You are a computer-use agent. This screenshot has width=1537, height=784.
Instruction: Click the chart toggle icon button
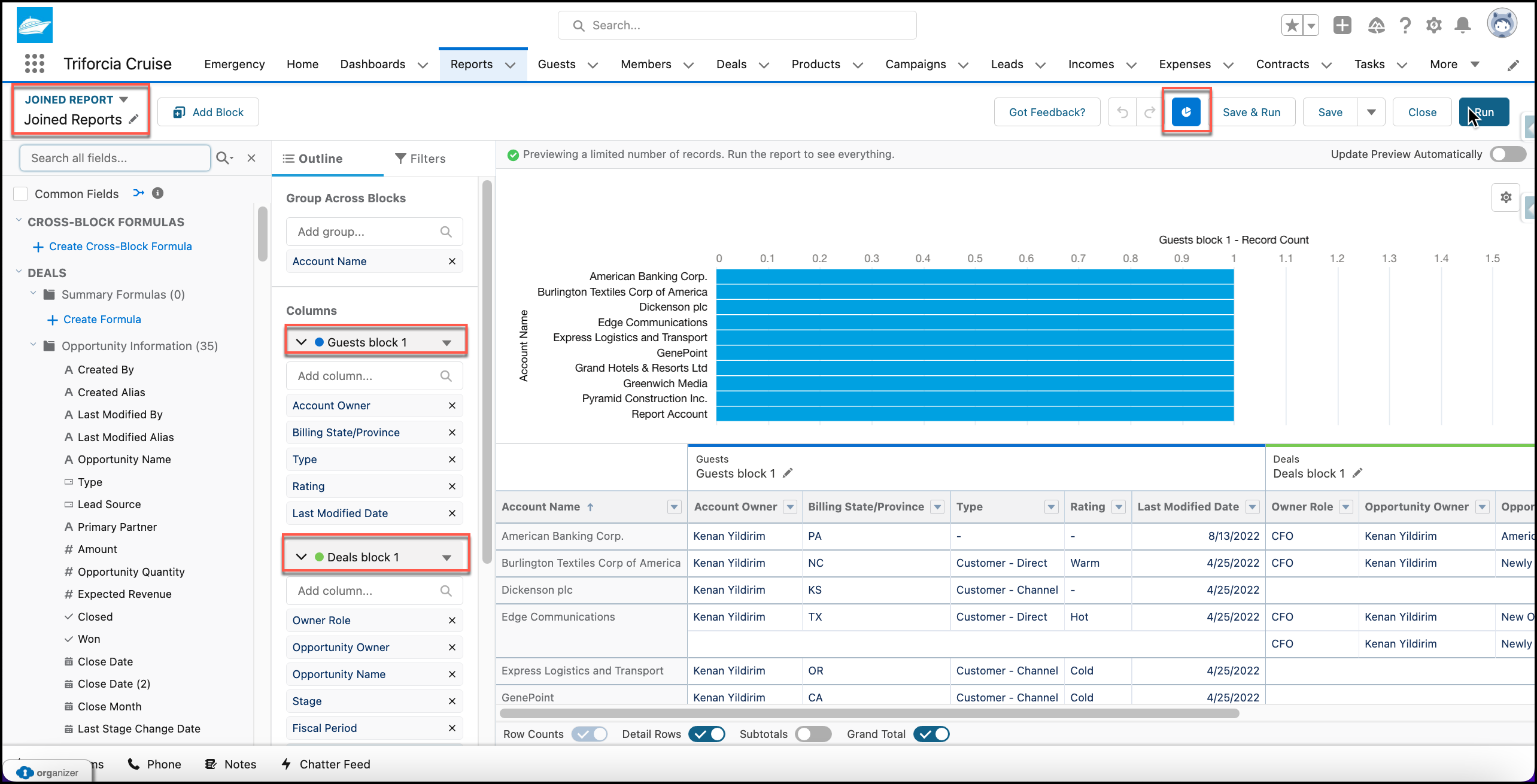tap(1186, 112)
